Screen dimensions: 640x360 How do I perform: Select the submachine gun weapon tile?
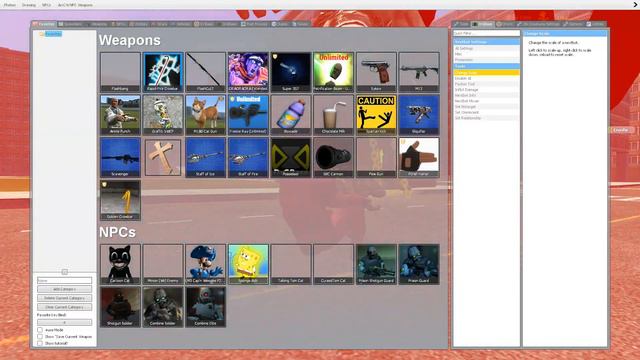point(419,72)
